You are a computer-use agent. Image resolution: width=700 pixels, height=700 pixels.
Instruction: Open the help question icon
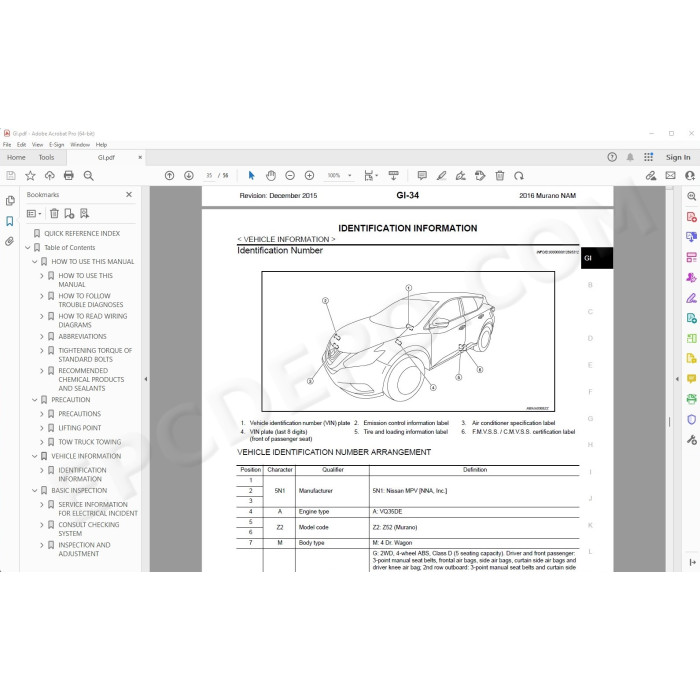click(612, 157)
